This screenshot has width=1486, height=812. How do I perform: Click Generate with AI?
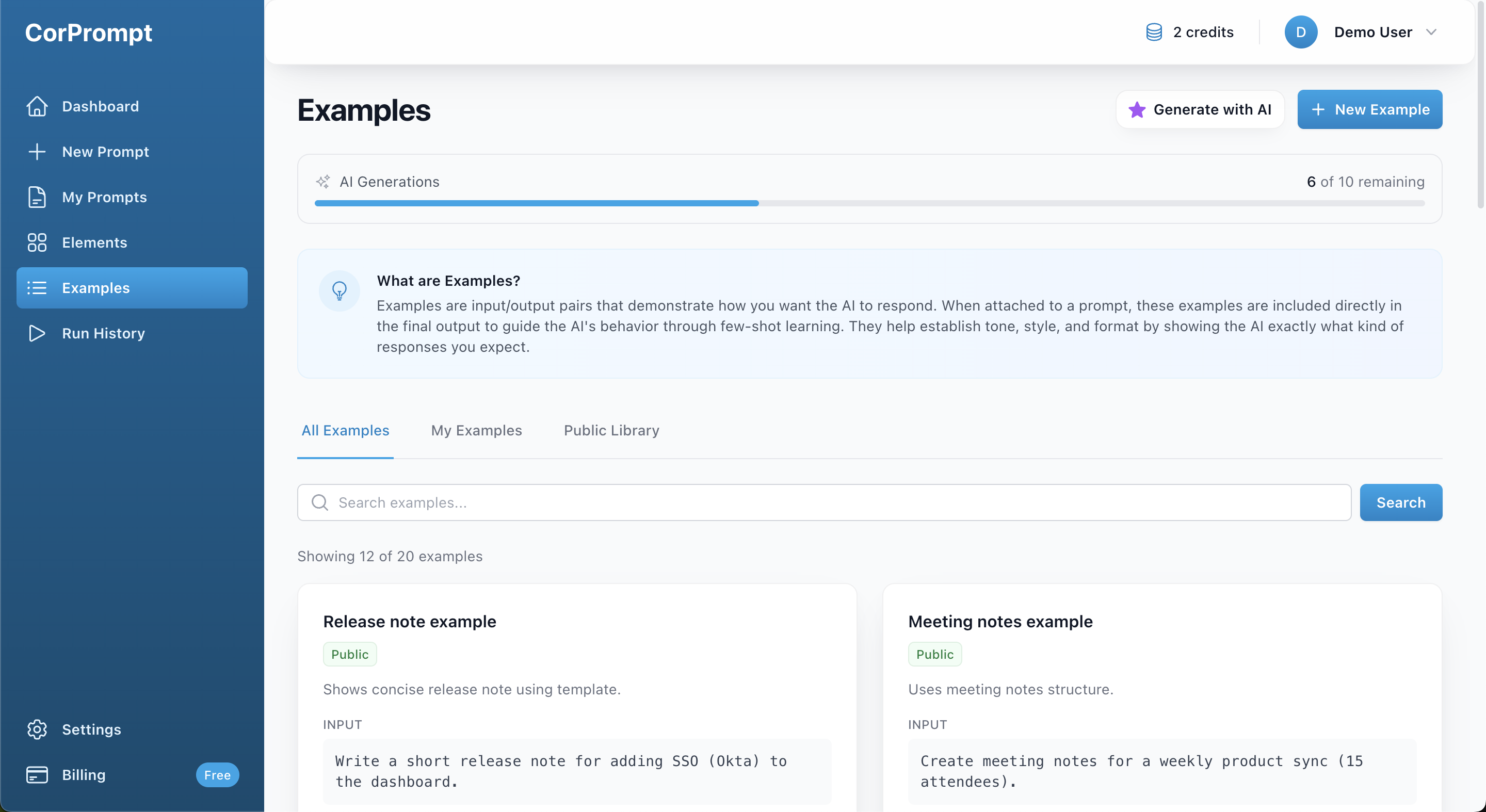tap(1201, 109)
